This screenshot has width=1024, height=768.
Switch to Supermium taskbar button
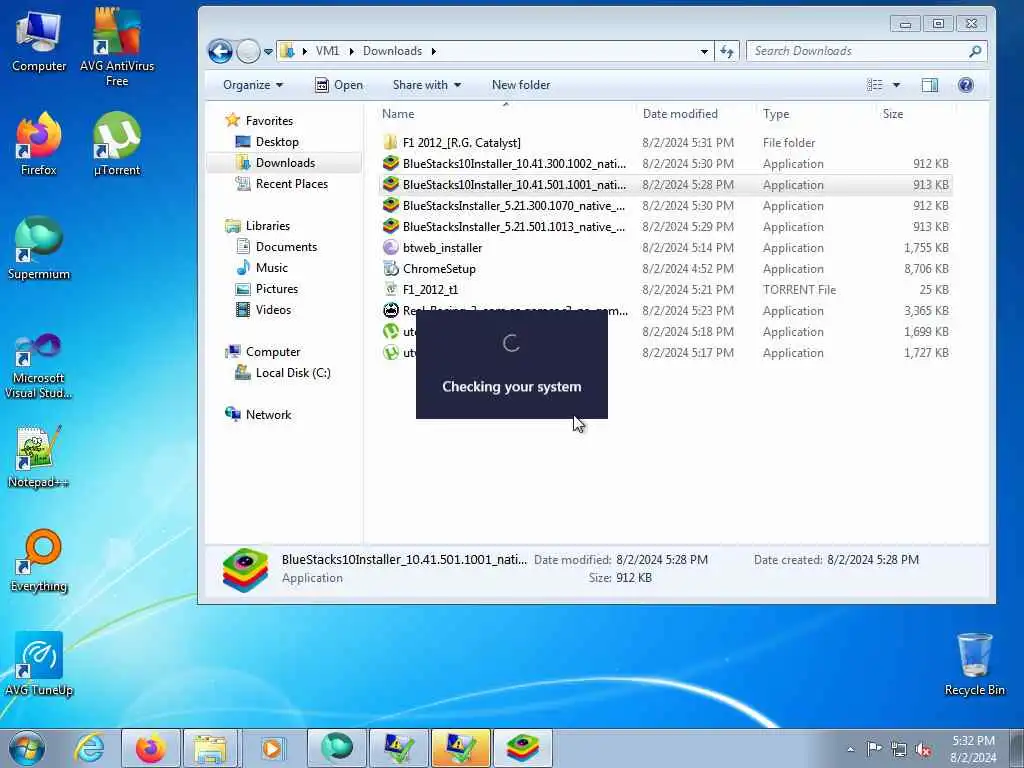point(336,748)
